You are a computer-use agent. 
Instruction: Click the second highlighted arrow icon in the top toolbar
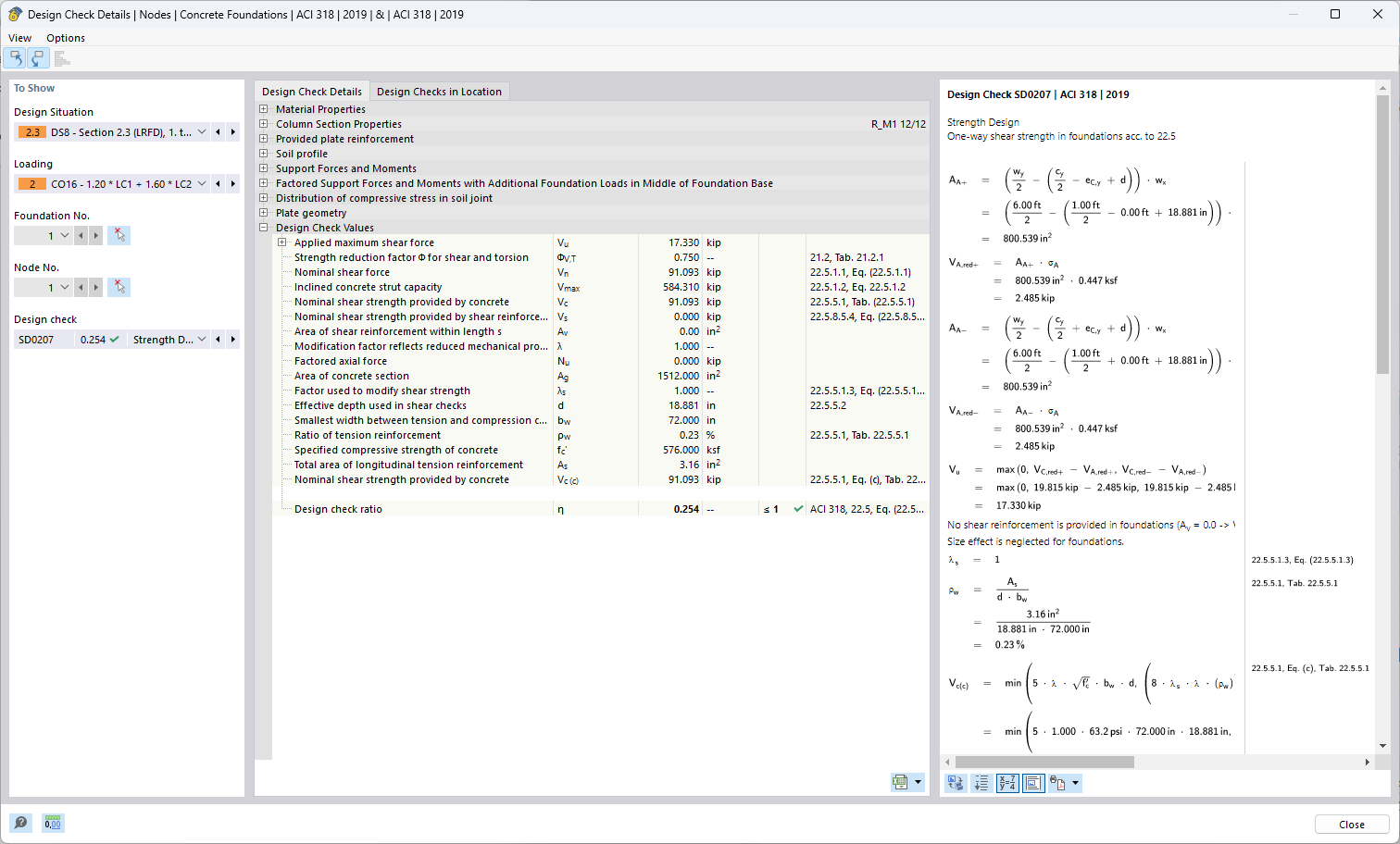37,58
